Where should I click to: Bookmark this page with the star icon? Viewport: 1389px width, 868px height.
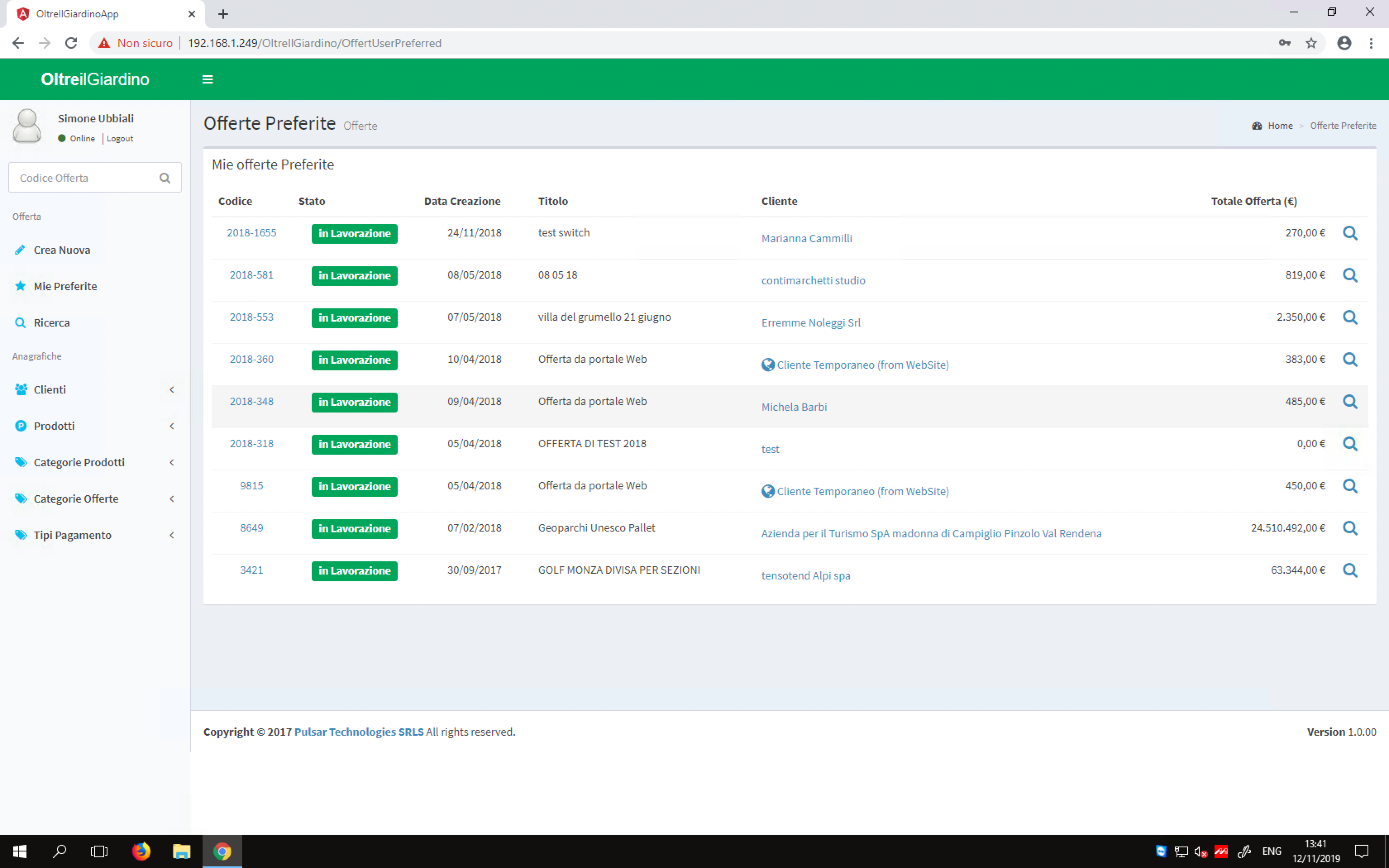click(x=1311, y=43)
